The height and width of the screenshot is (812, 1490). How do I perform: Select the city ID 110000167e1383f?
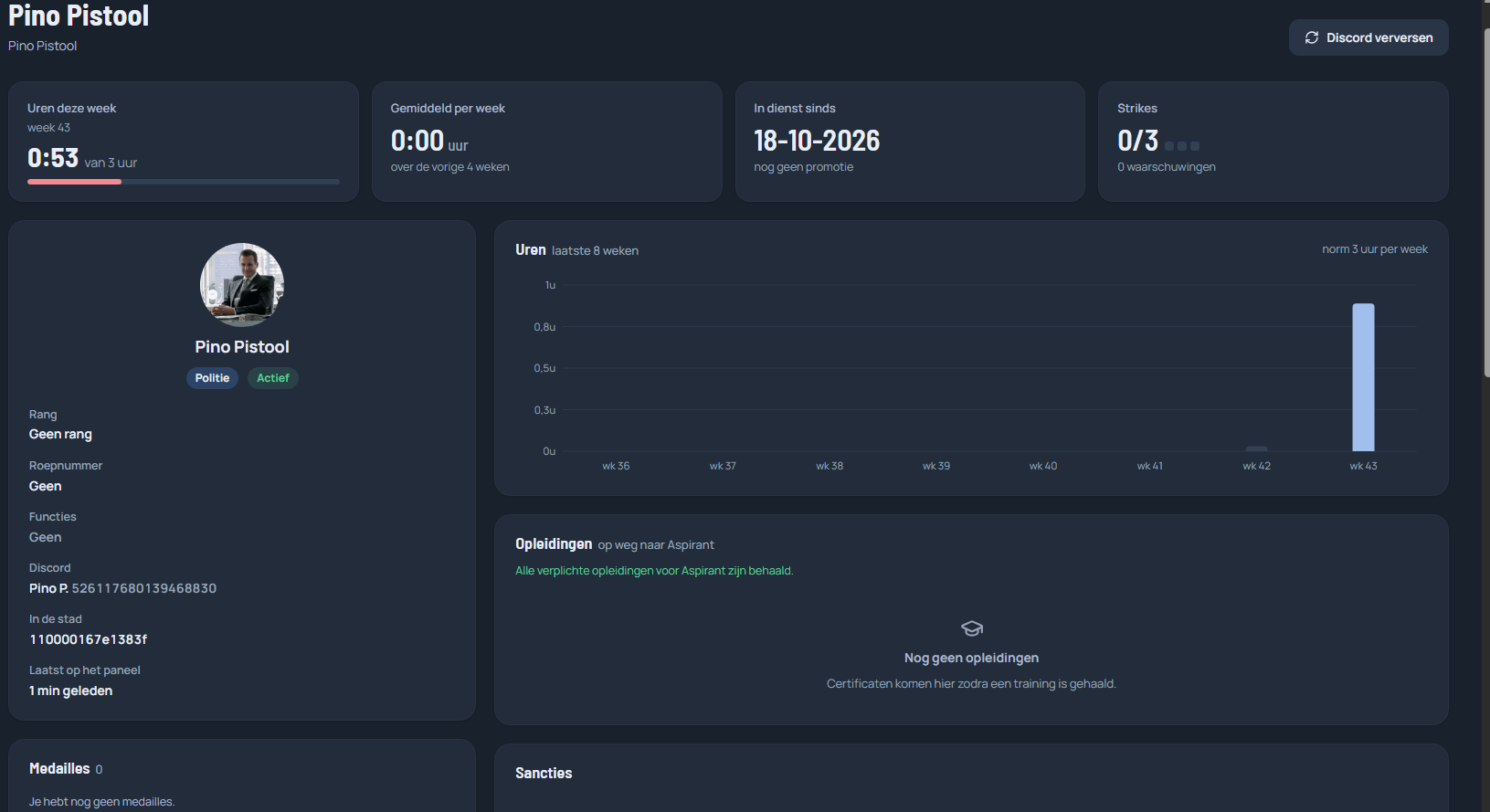coord(89,639)
